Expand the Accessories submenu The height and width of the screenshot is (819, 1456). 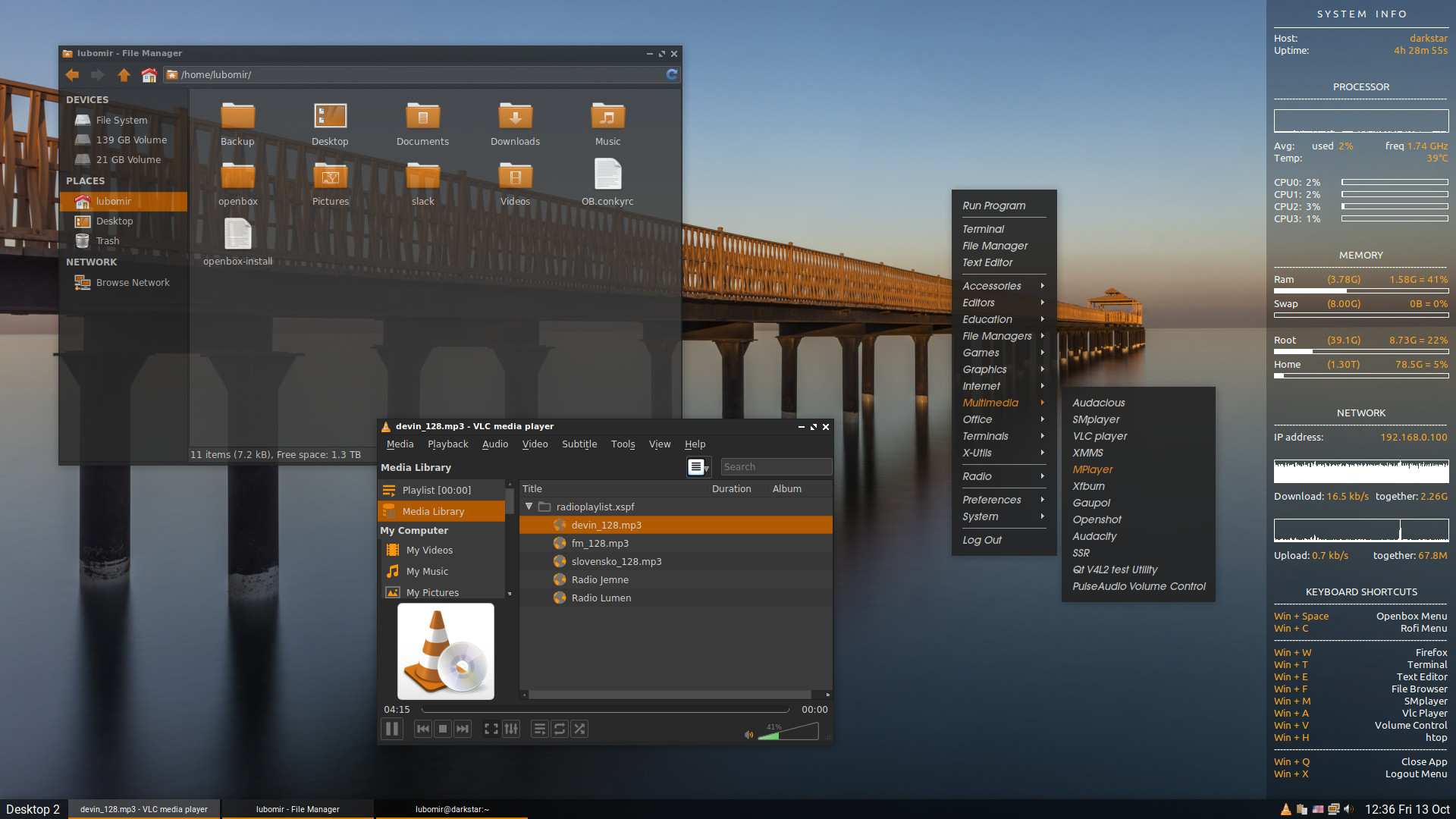pos(1003,286)
